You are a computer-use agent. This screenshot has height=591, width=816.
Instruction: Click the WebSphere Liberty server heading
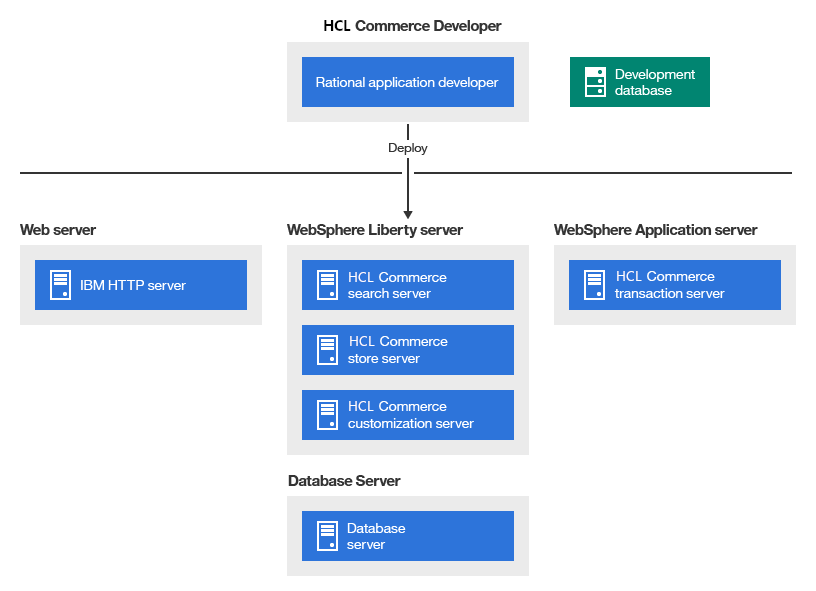375,229
